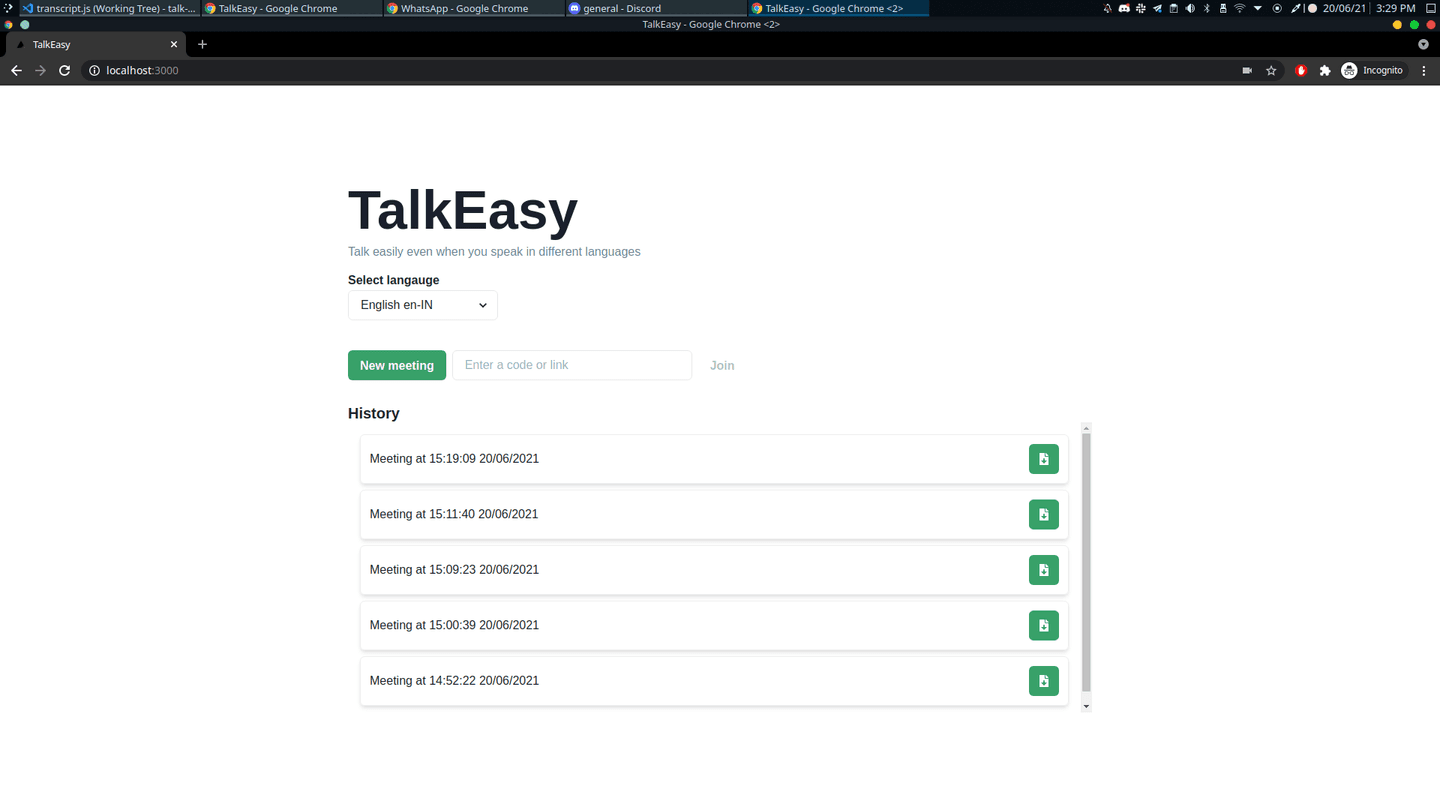Open a new browser tab with the plus button
This screenshot has height=810, width=1440.
(x=202, y=44)
